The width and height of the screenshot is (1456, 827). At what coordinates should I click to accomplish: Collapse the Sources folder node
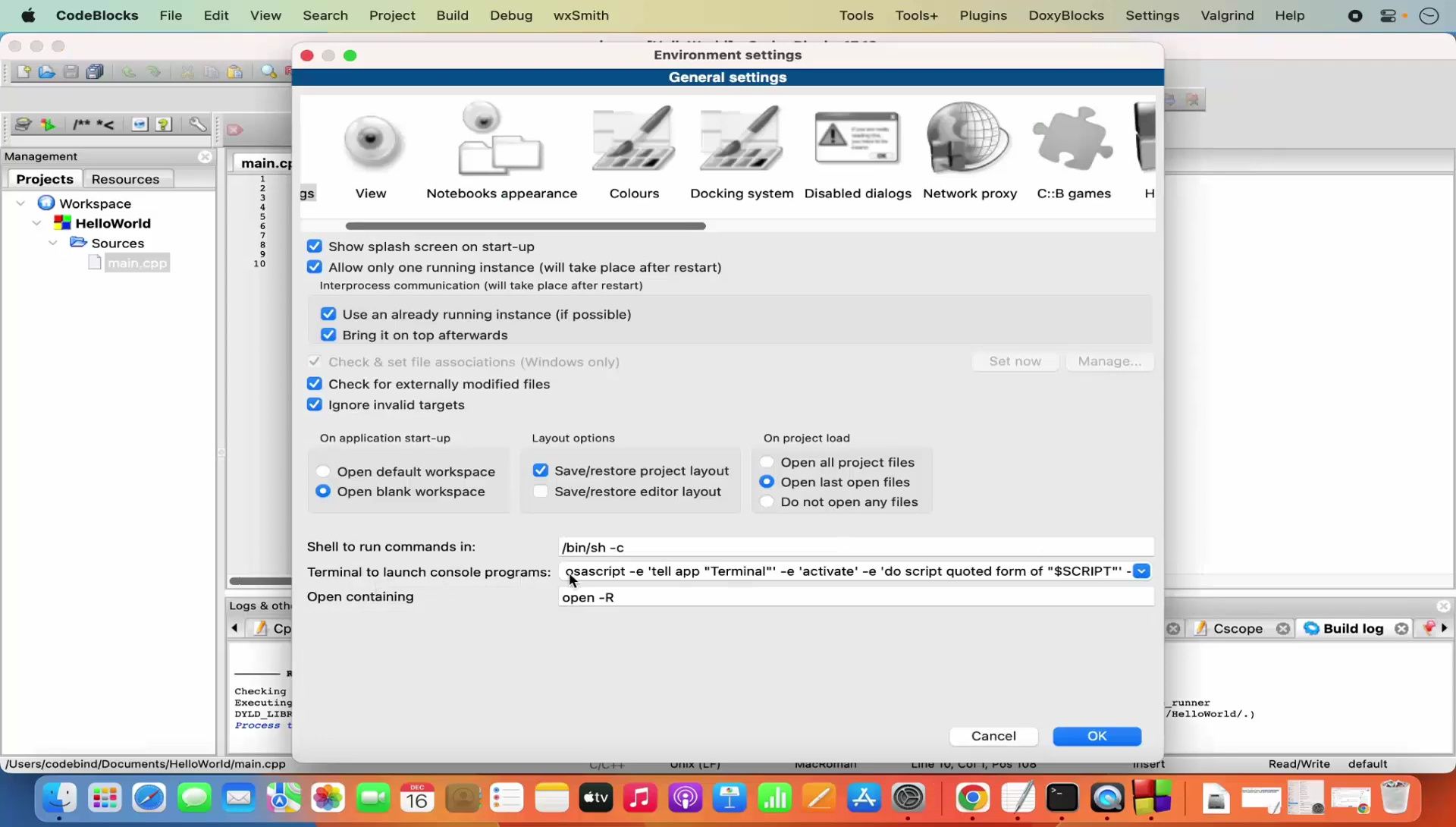[53, 243]
